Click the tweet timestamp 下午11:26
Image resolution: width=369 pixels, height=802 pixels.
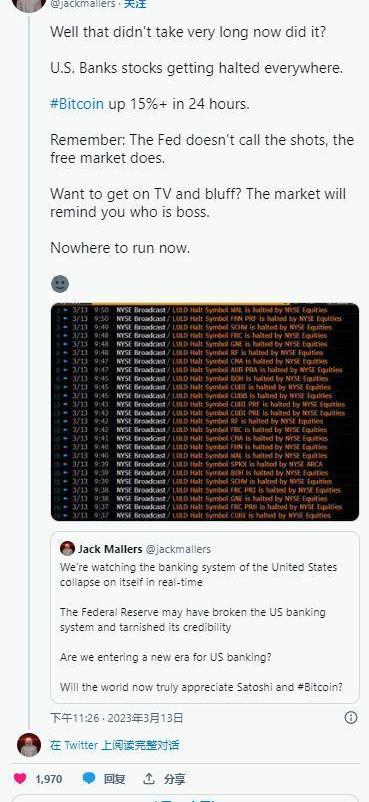[x=75, y=718]
